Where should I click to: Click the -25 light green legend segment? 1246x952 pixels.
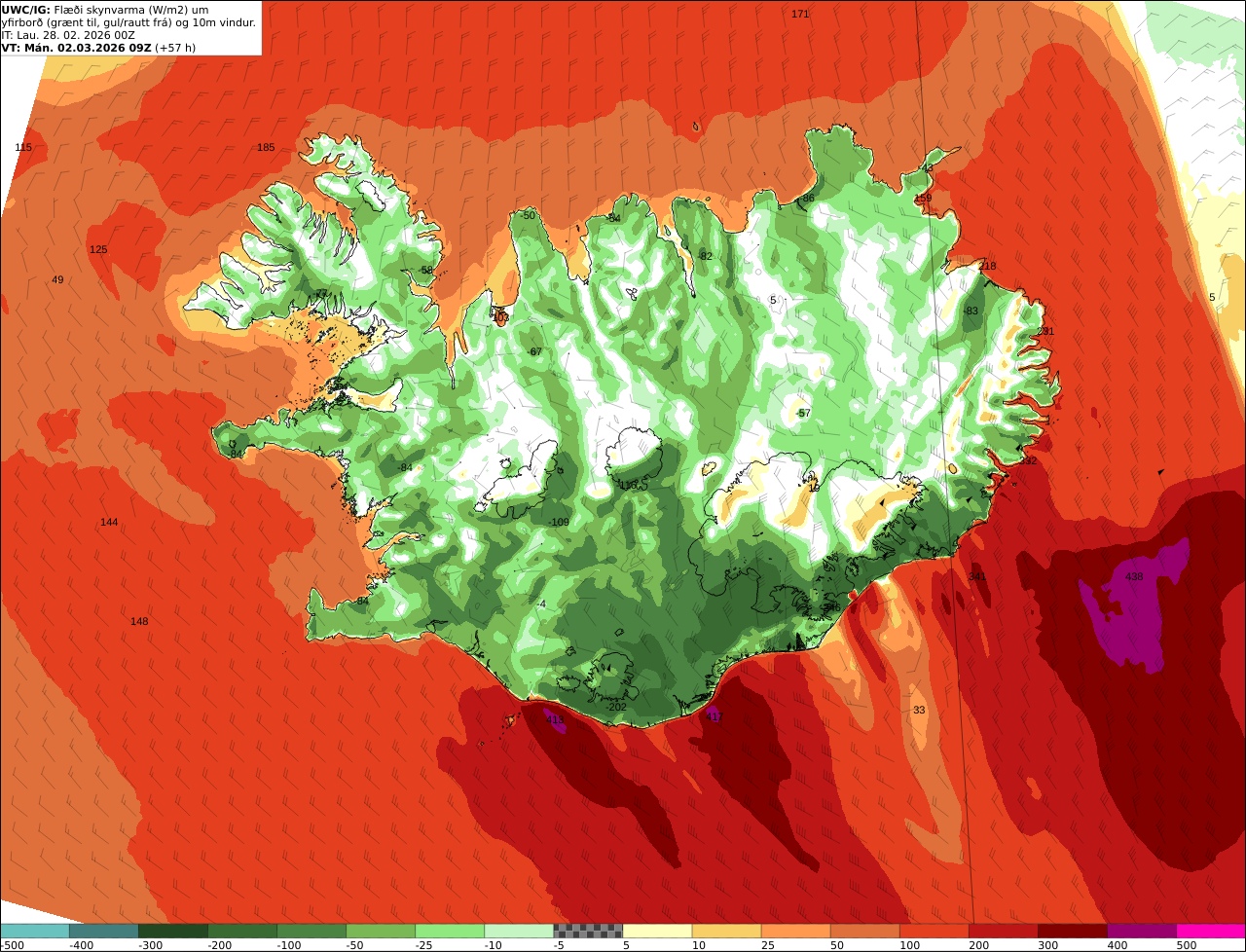click(x=450, y=931)
